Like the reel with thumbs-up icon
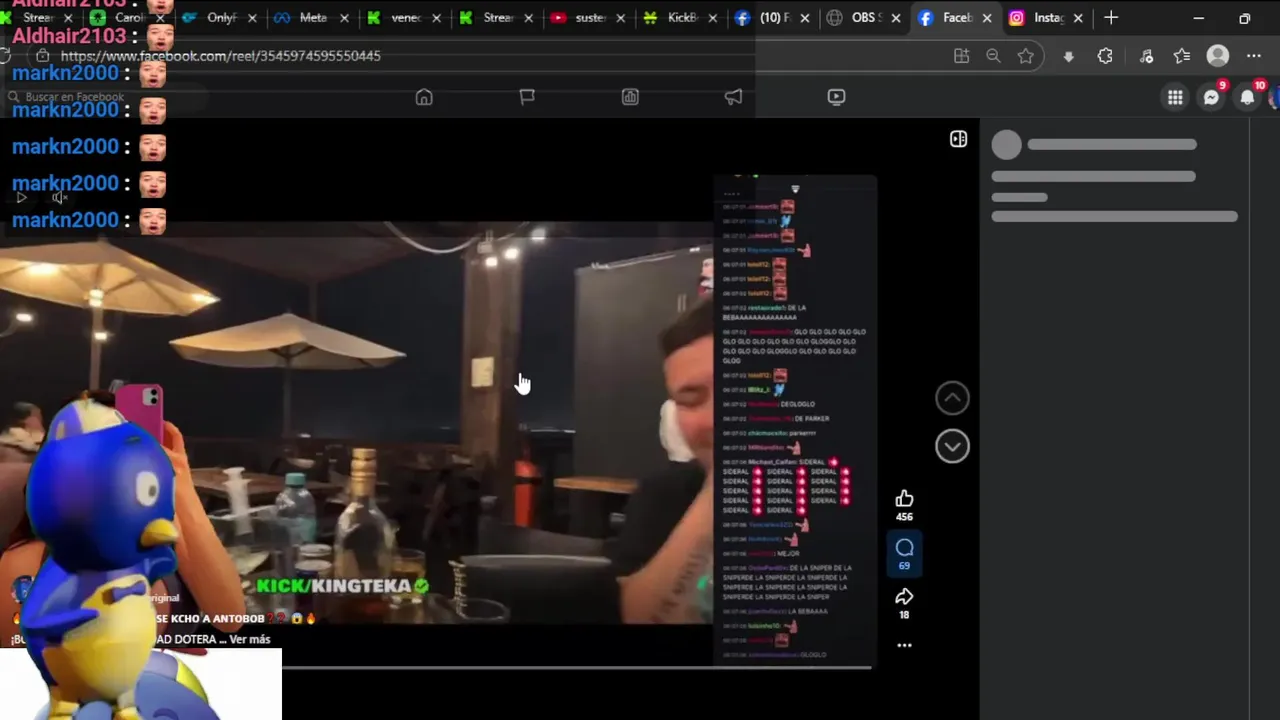1280x720 pixels. pyautogui.click(x=904, y=498)
